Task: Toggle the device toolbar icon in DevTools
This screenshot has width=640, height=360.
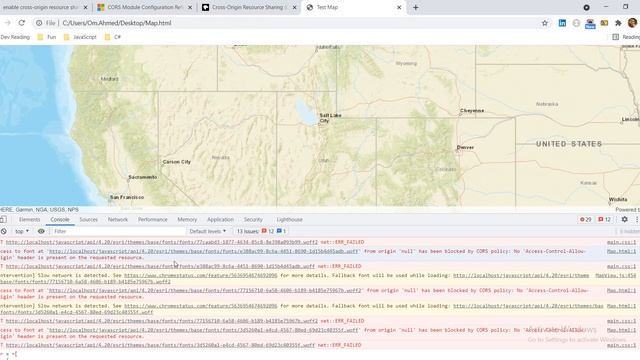Action: [3, 220]
